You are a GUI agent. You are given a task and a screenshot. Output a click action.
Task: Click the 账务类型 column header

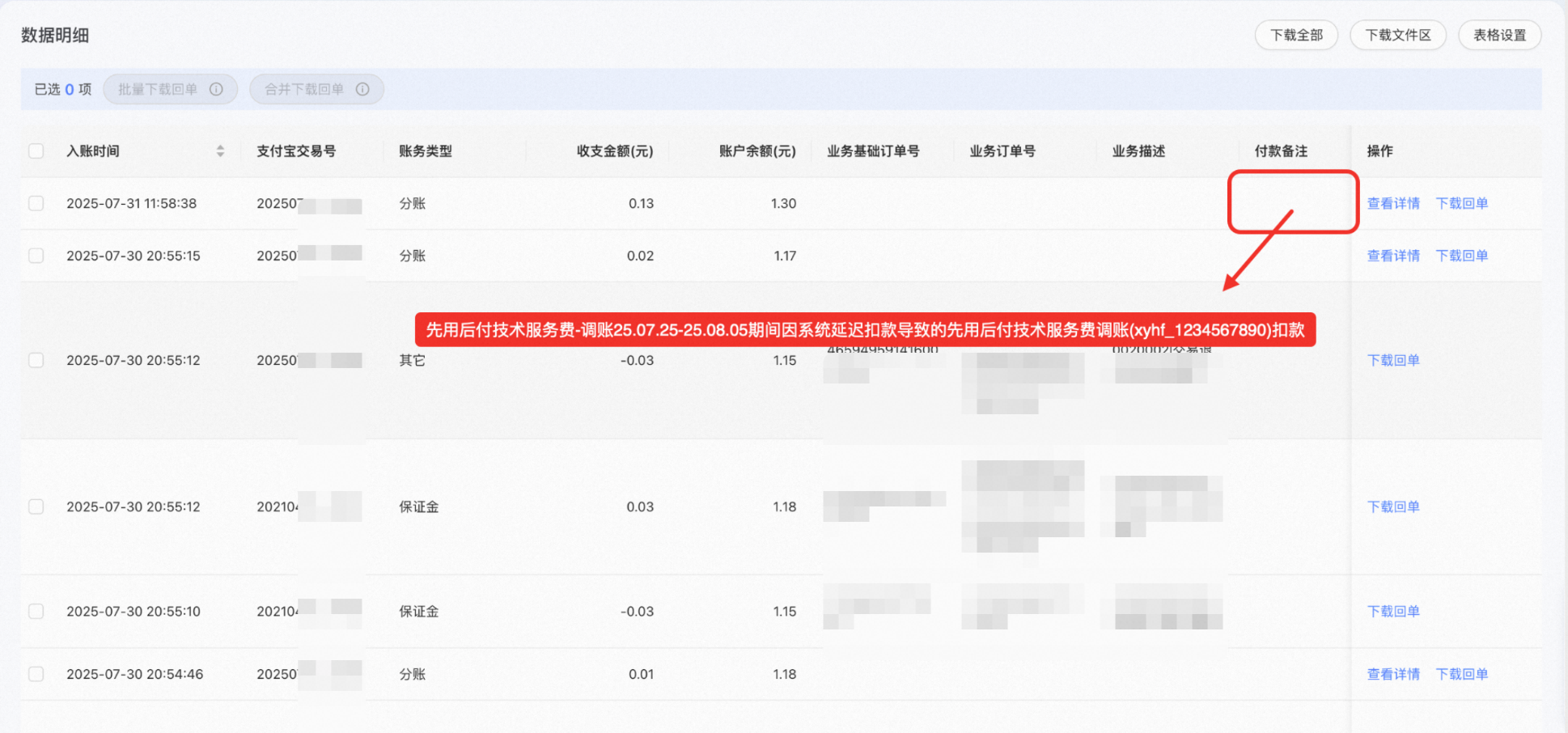tap(426, 151)
